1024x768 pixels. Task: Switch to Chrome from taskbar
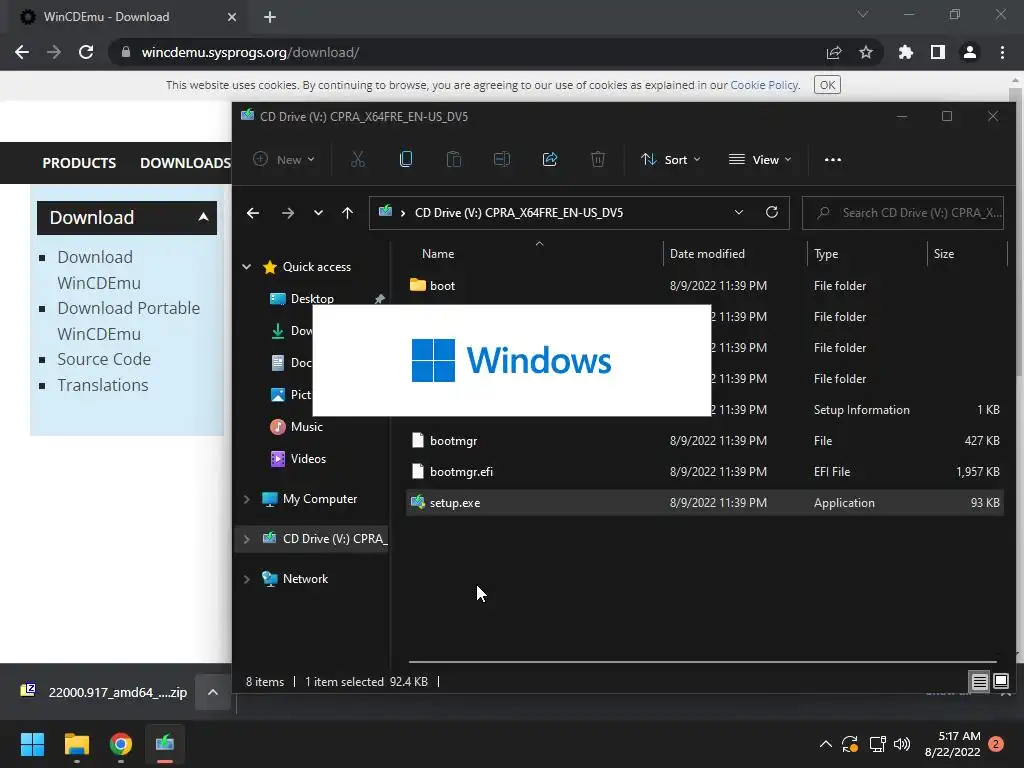click(x=121, y=744)
